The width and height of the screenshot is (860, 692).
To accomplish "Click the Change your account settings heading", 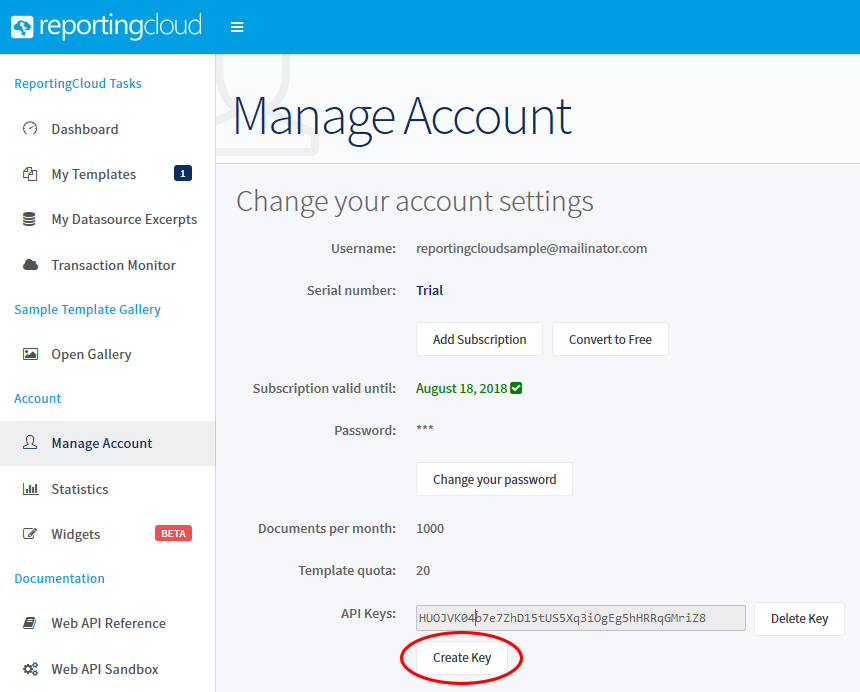I will click(x=415, y=201).
